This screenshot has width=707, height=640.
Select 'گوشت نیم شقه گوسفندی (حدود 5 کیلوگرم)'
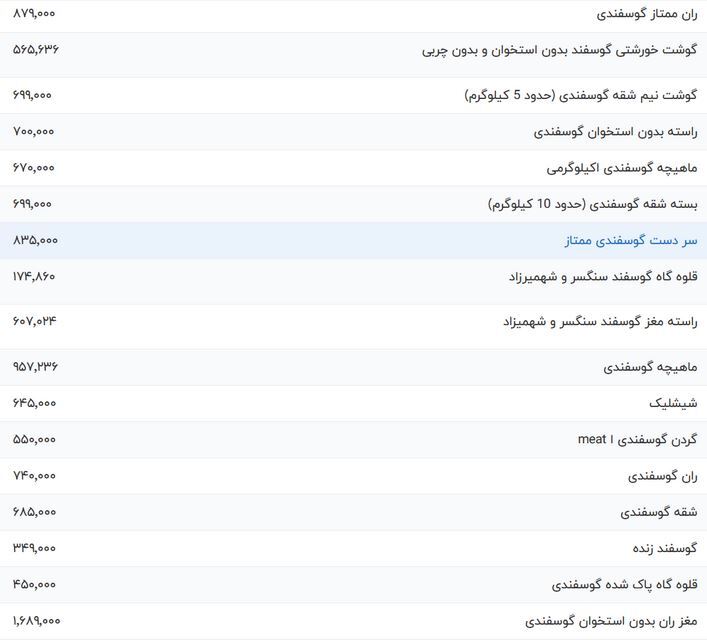pyautogui.click(x=581, y=95)
